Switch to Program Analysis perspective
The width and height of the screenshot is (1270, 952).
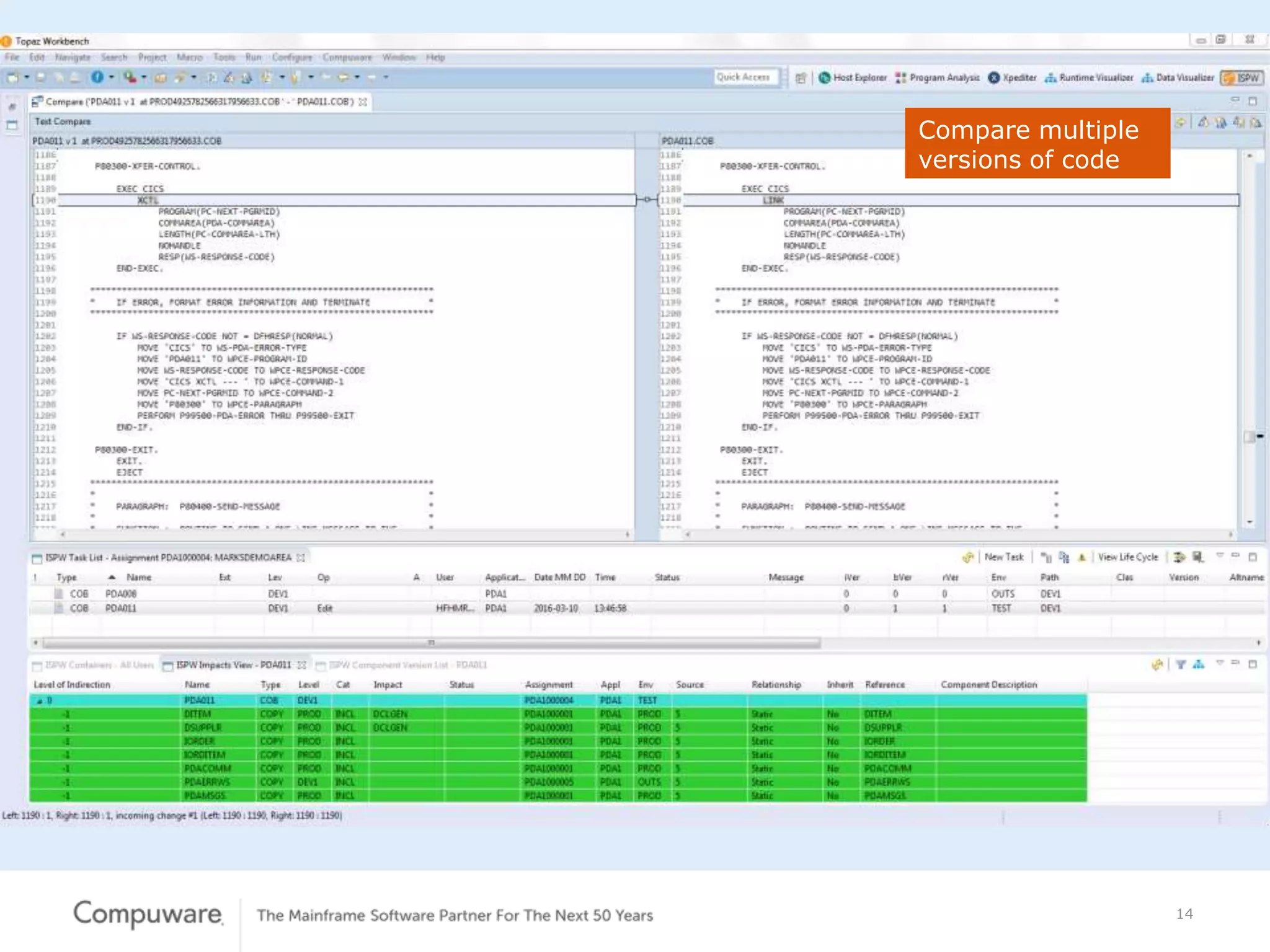click(938, 77)
